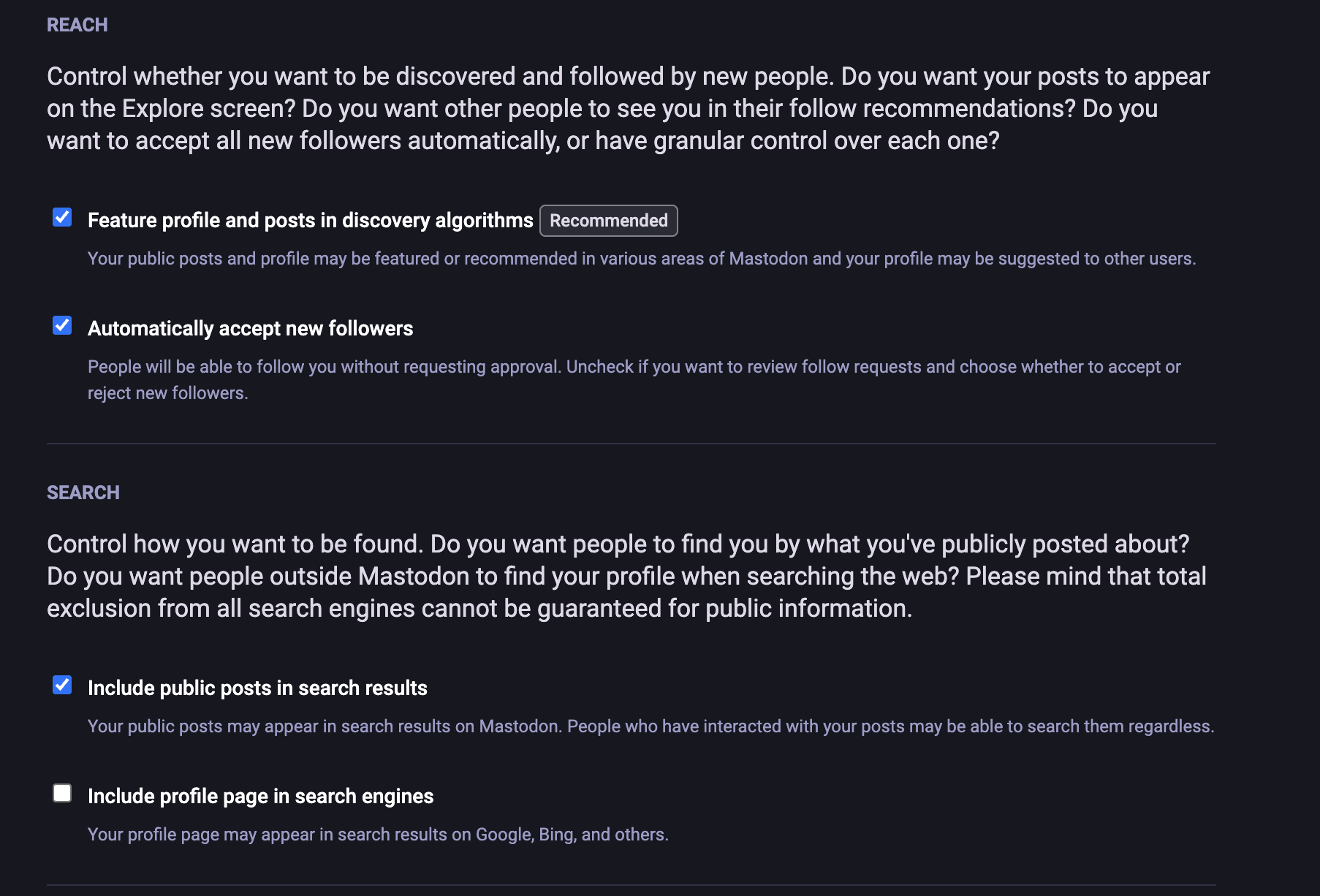
Task: Click the 'People will be able to follow you' hint sentence
Action: pos(634,367)
